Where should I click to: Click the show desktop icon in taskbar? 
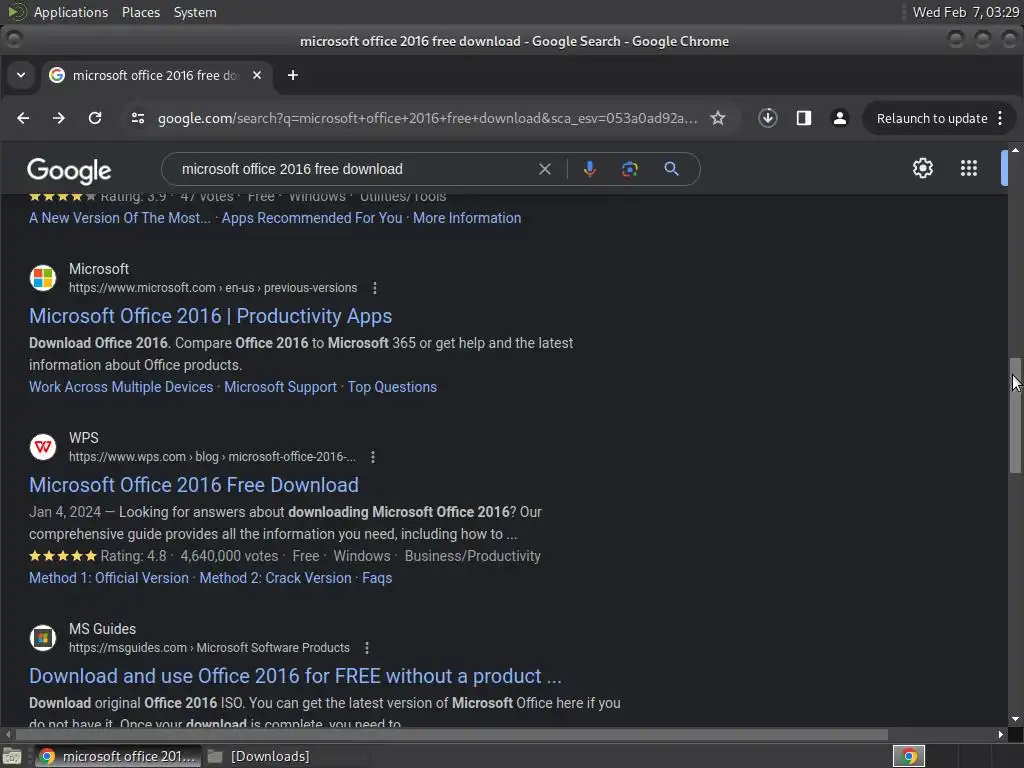(x=12, y=756)
